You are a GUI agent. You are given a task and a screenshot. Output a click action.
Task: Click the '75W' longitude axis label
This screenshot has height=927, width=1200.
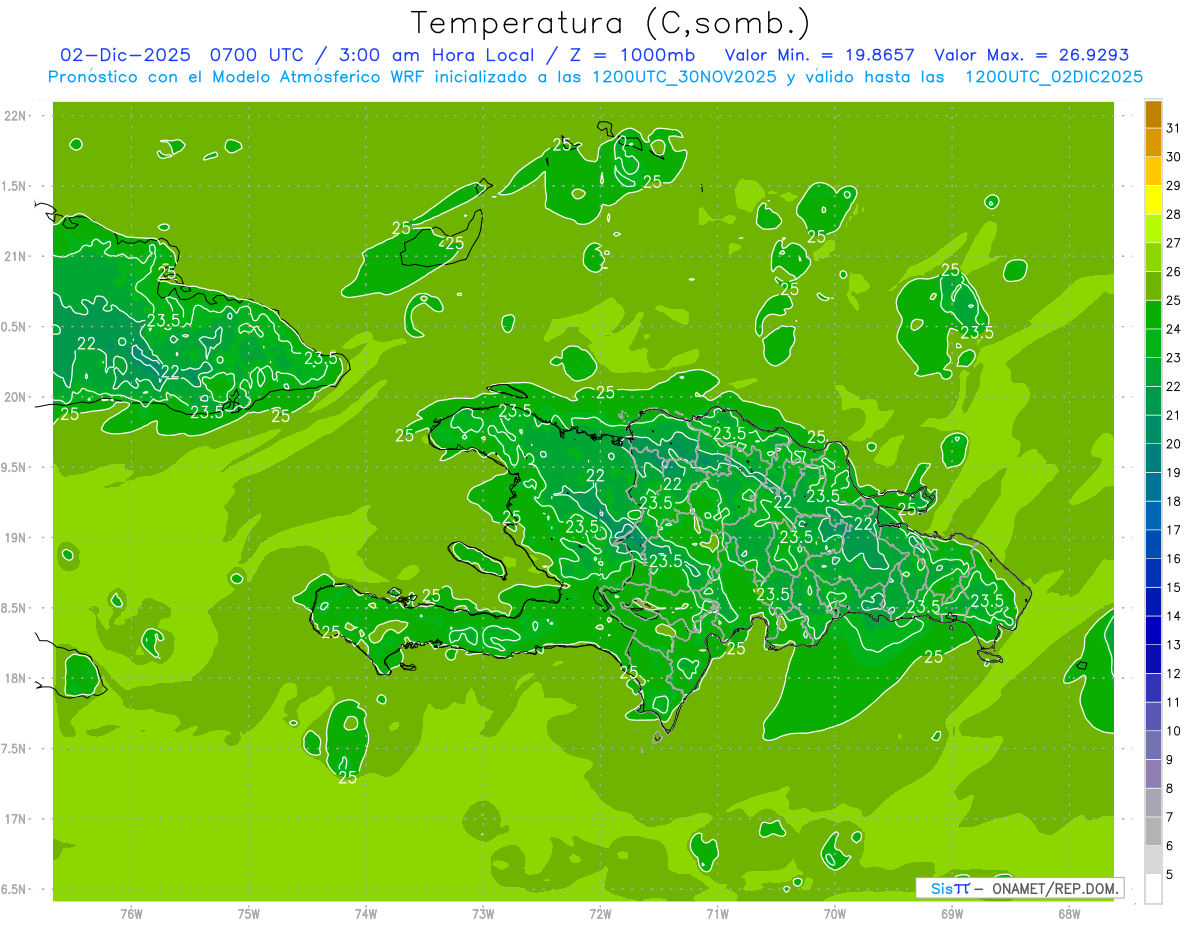[x=249, y=914]
